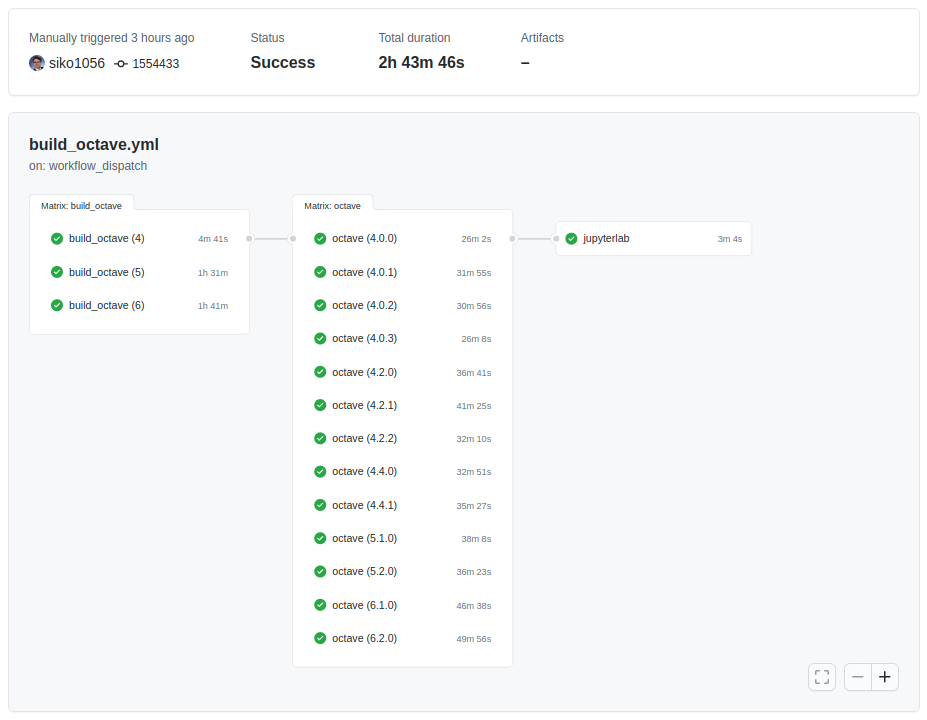Viewport: 927px width, 720px height.
Task: Click the Success status text
Action: pos(283,62)
